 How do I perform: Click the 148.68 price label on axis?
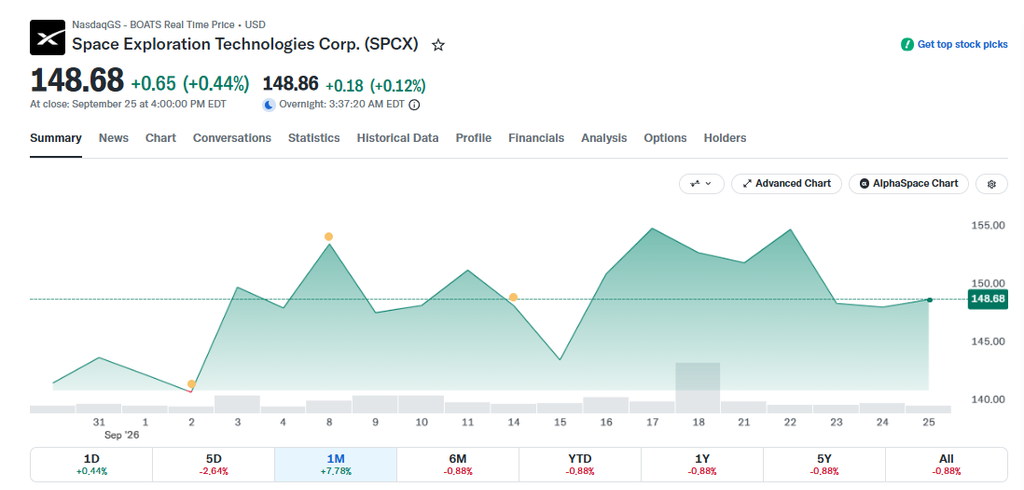point(987,299)
